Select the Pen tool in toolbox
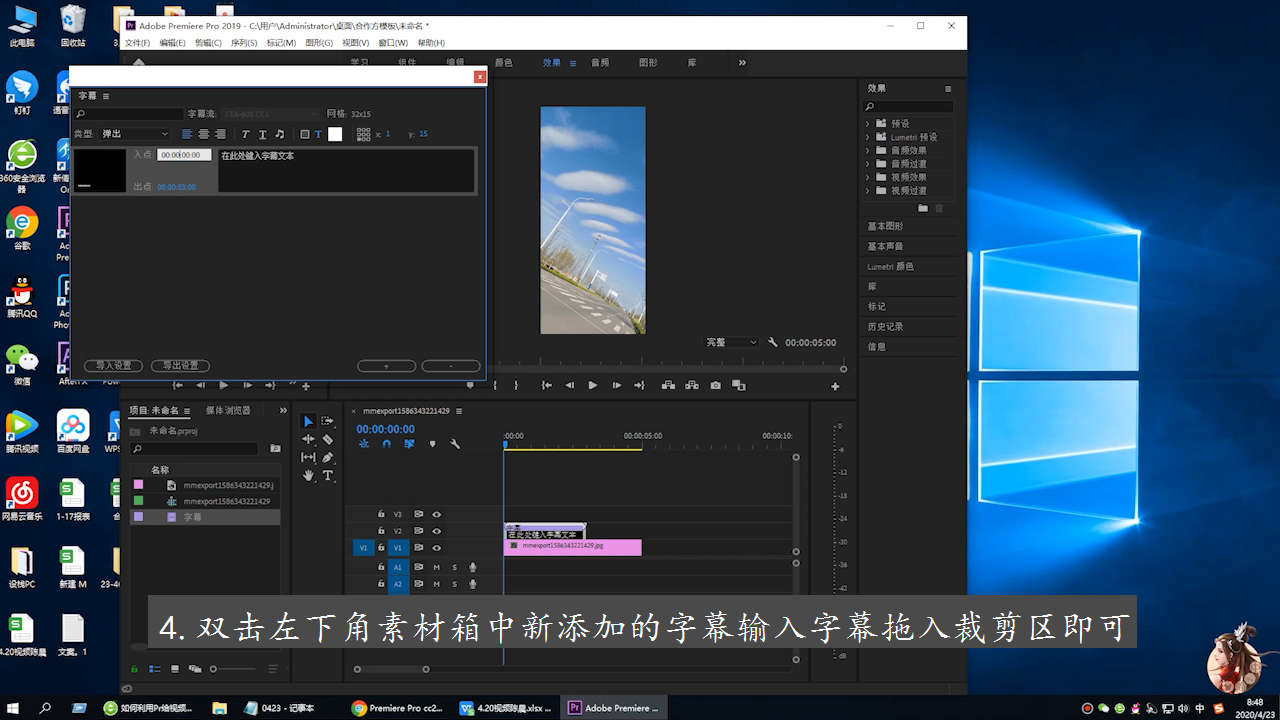Screen dimensions: 1280x720 point(327,457)
